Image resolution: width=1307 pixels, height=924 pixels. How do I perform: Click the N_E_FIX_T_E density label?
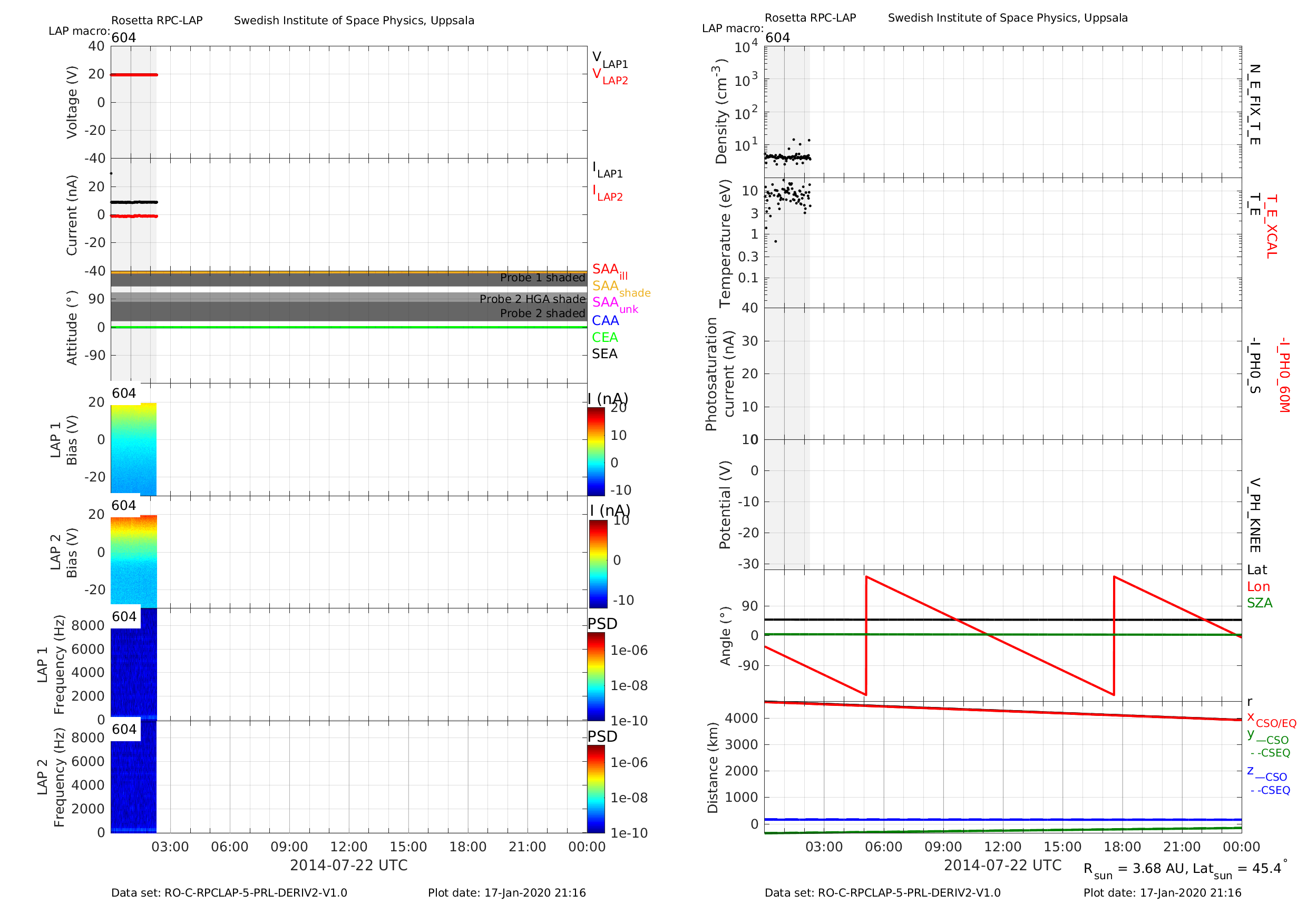tap(1255, 105)
